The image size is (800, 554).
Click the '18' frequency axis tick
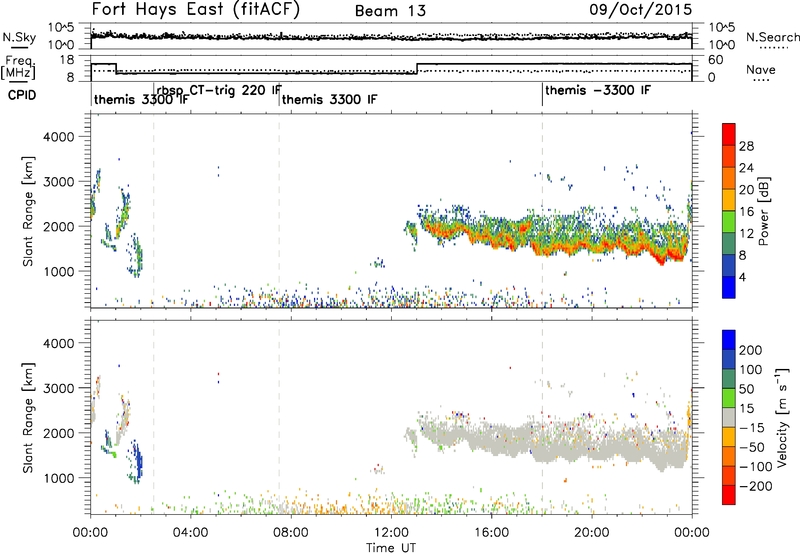67,60
